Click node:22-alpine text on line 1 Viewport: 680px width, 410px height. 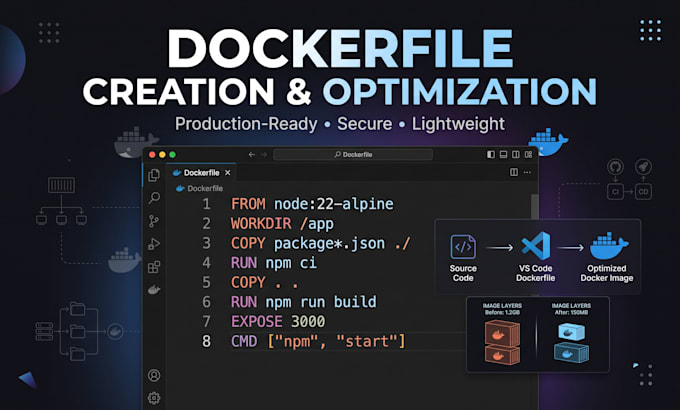pos(333,204)
